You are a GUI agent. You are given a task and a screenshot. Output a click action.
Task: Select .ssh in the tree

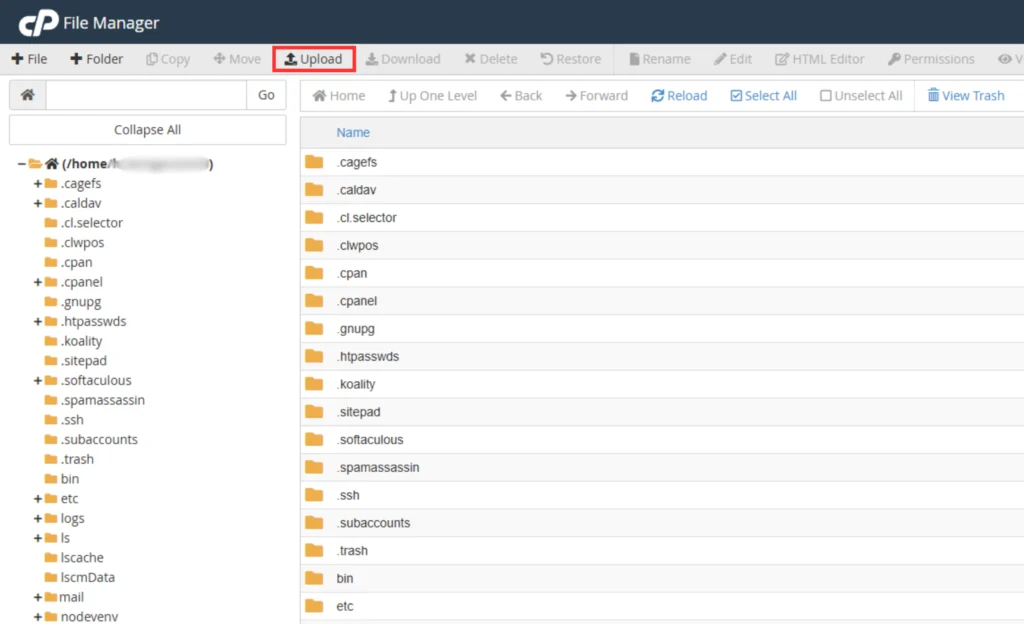72,420
